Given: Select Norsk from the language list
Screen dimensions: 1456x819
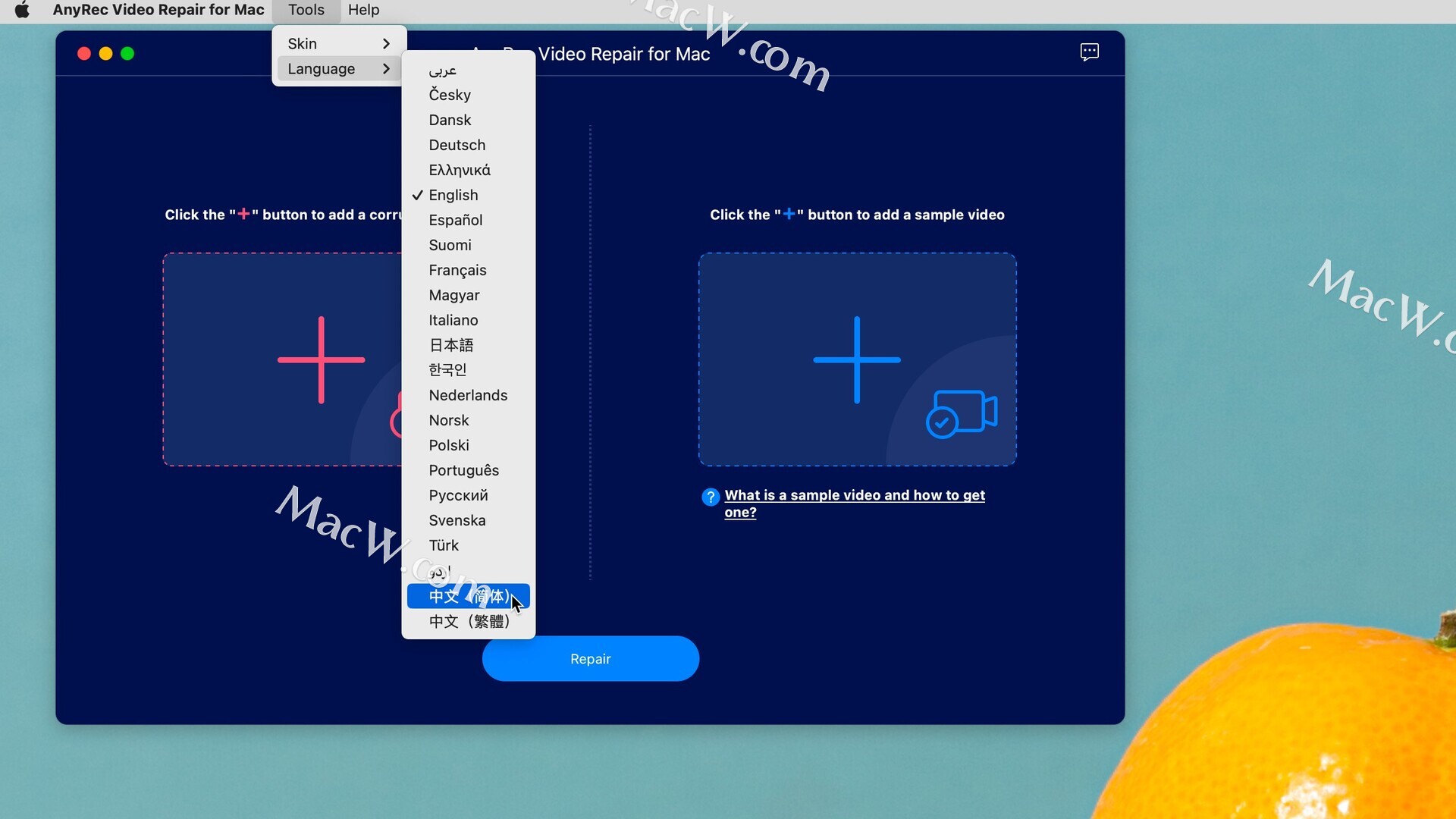Looking at the screenshot, I should coord(469,420).
